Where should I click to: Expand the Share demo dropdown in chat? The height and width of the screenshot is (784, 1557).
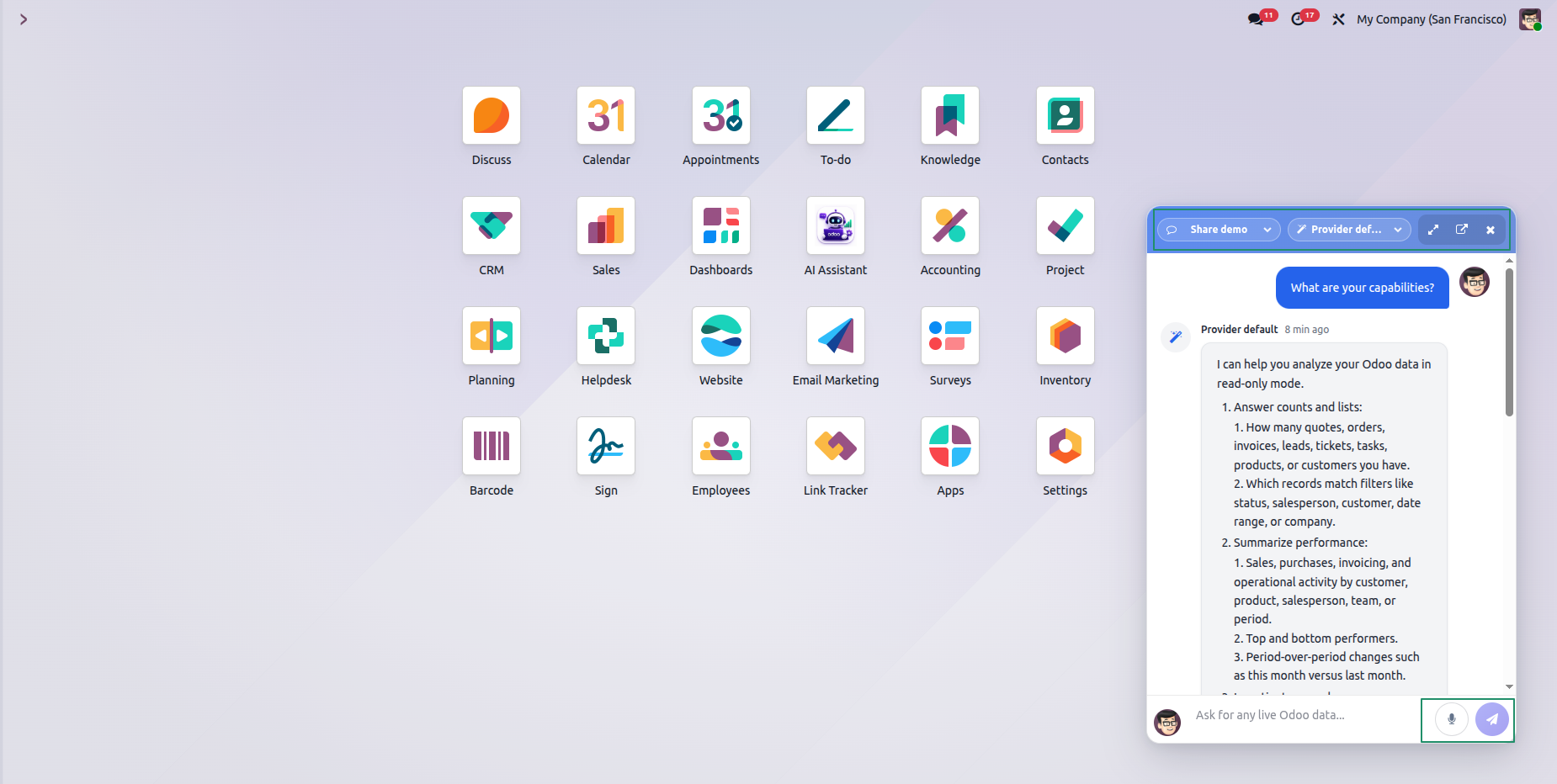(1219, 230)
